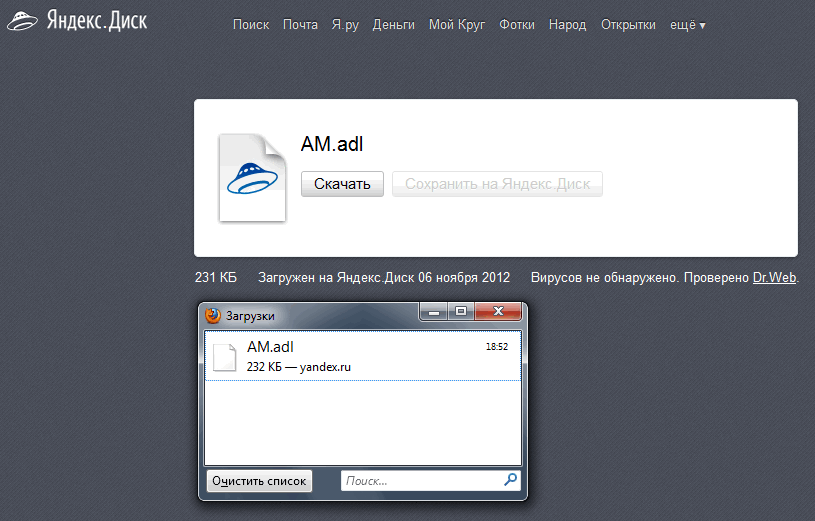The image size is (815, 521).
Task: Click the Яндекс.Диск wordmark text
Action: [x=97, y=21]
